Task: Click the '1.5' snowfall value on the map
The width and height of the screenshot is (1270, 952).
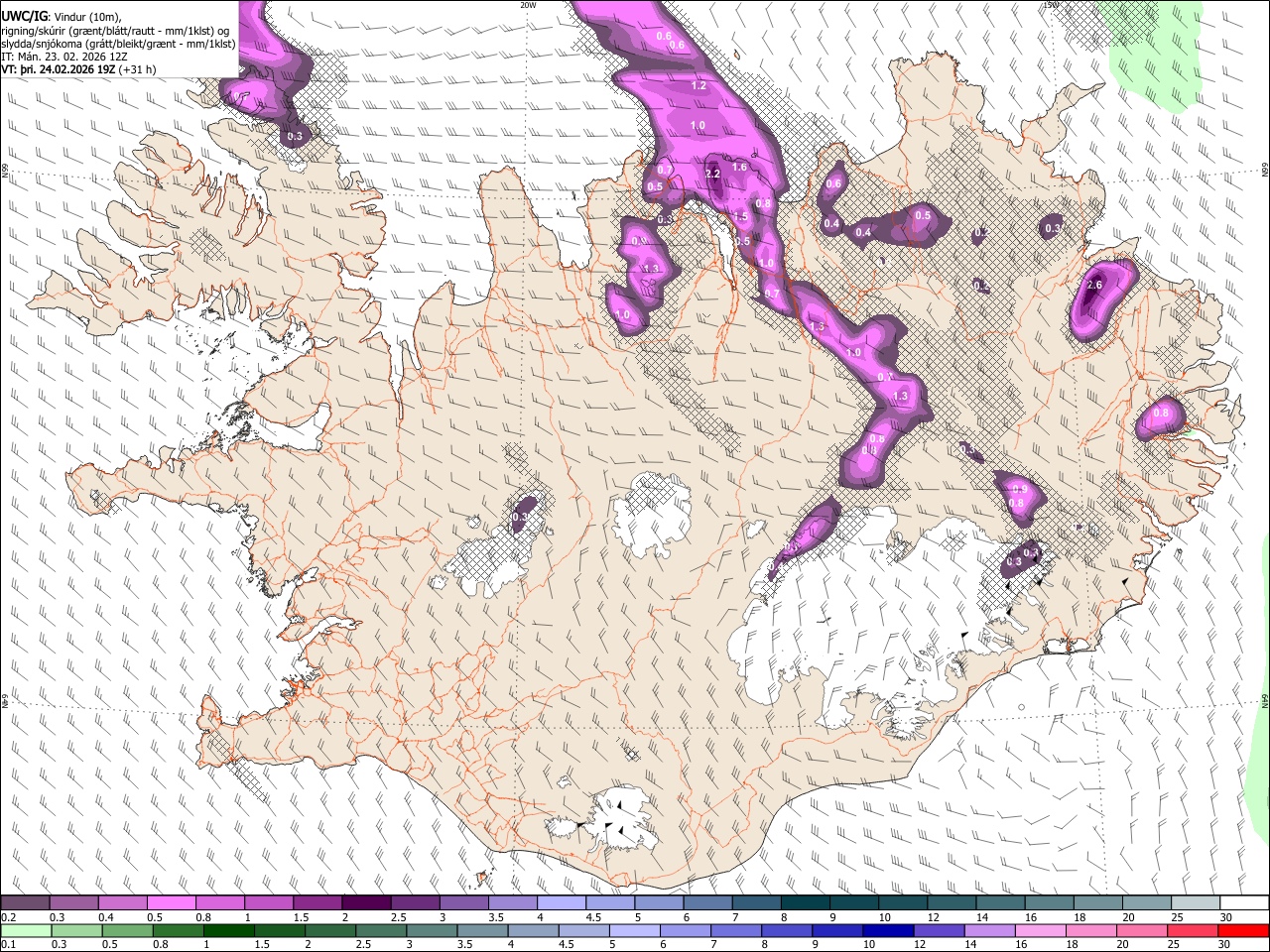Action: 740,217
